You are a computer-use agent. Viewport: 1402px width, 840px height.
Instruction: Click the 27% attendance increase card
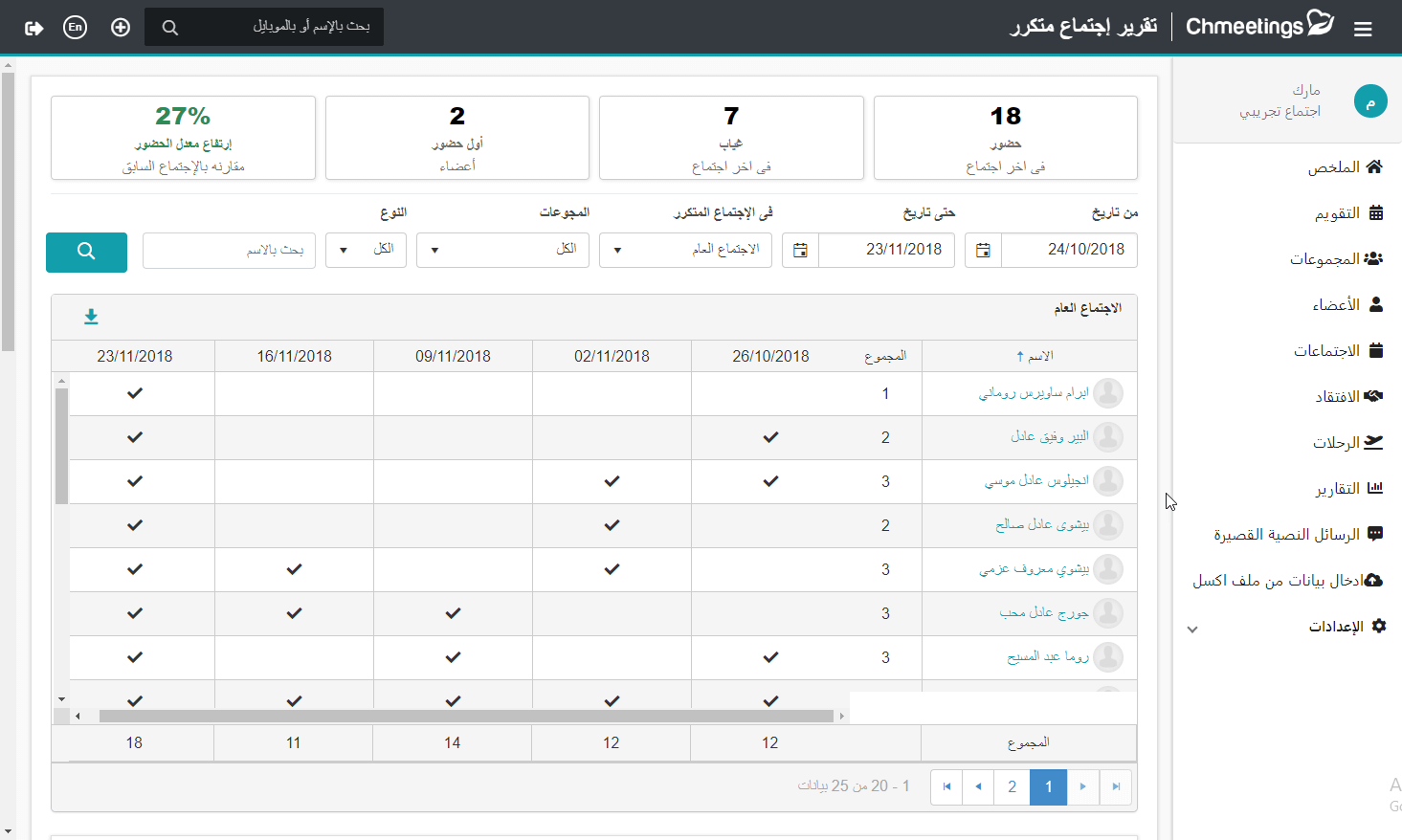[183, 138]
